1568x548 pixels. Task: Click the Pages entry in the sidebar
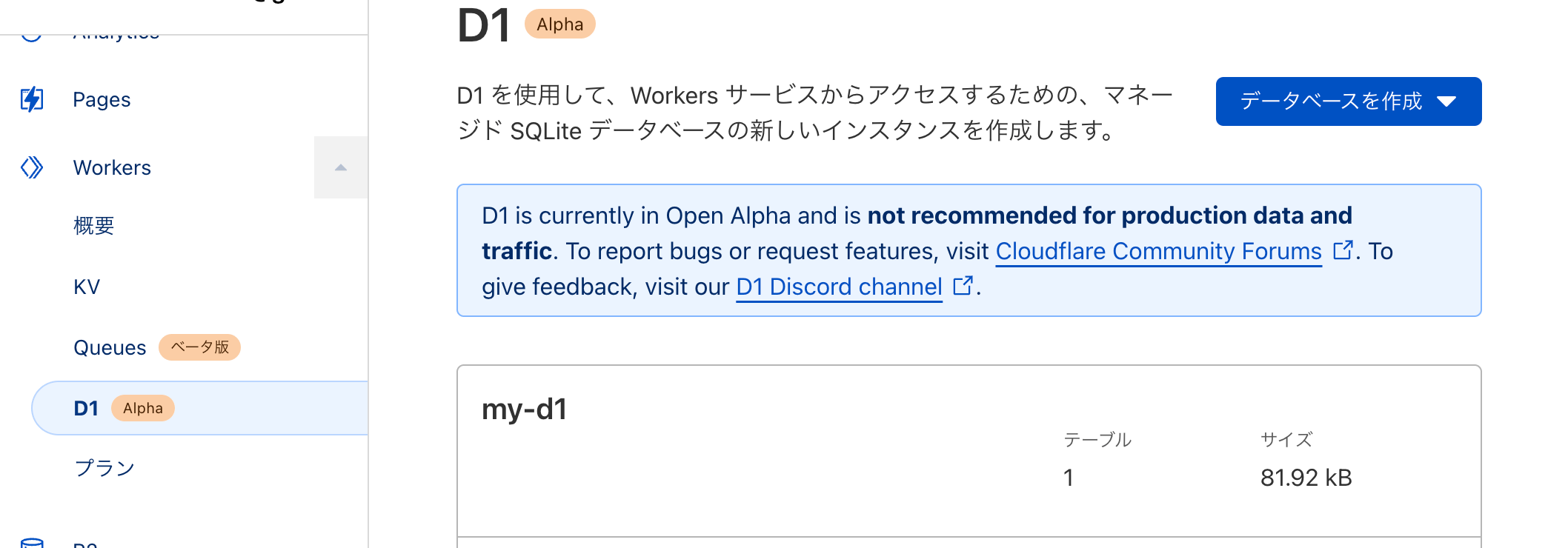point(102,99)
